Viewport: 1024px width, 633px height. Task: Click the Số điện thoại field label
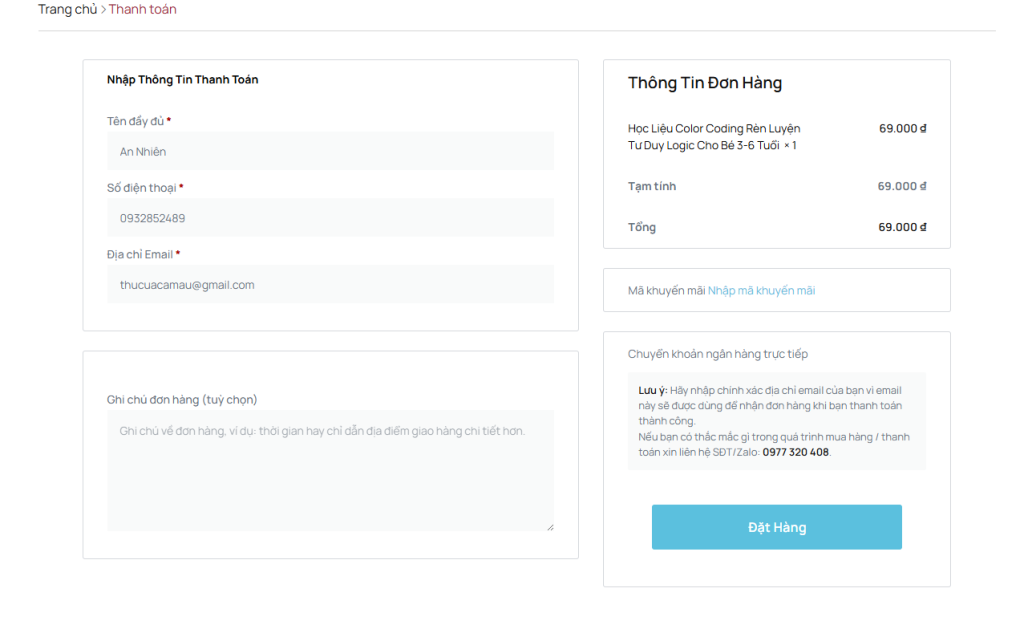(x=141, y=188)
